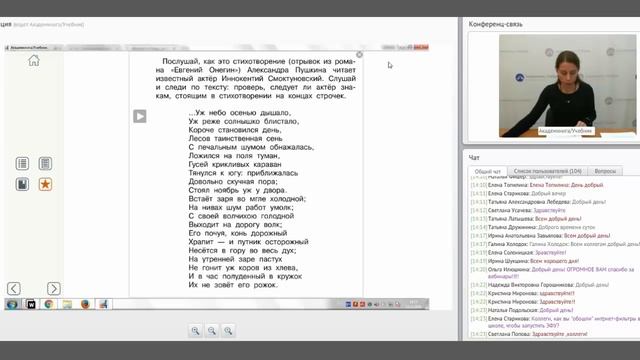Select Светлана Усачева's greeting message
640x360 pixels.
[518, 210]
